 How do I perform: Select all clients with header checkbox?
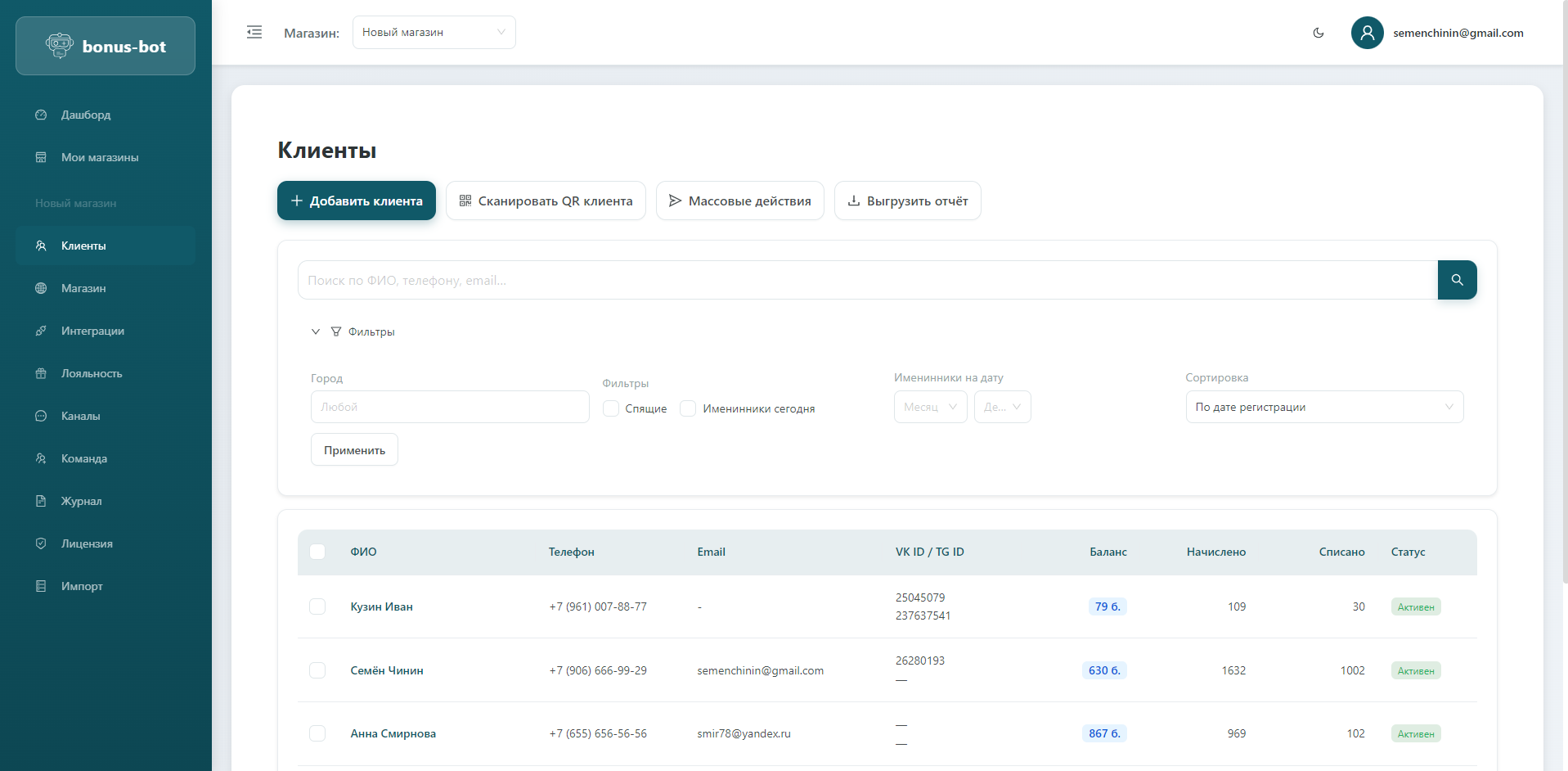[x=317, y=552]
